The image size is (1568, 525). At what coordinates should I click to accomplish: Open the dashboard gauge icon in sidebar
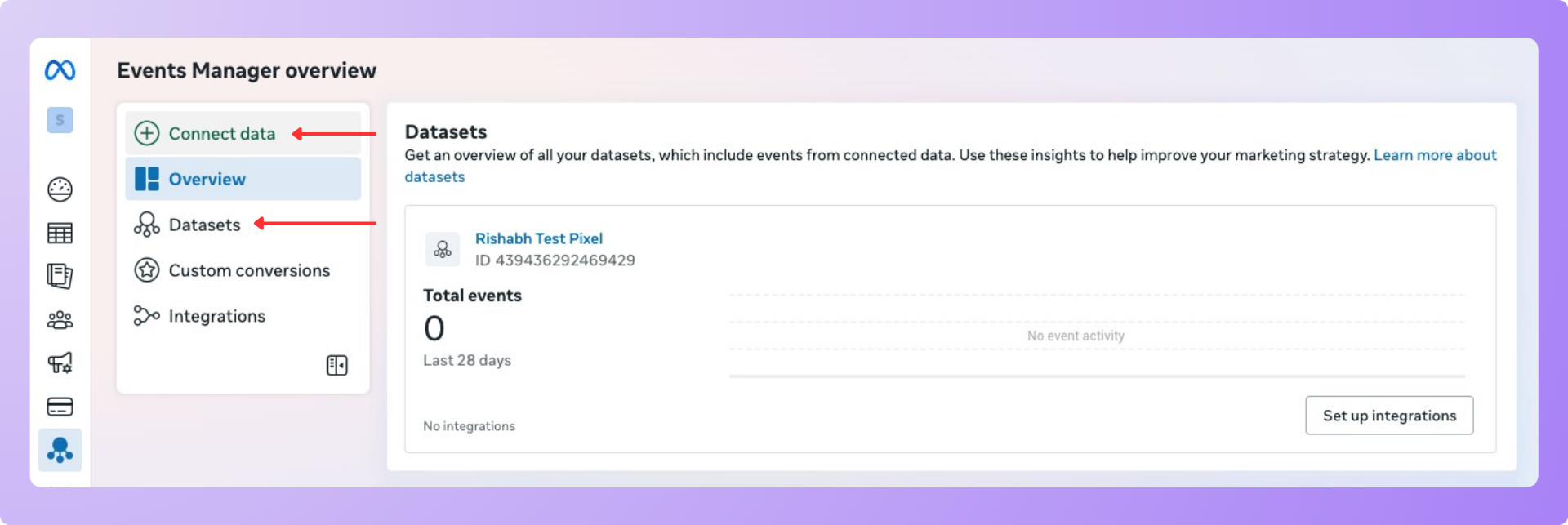60,189
